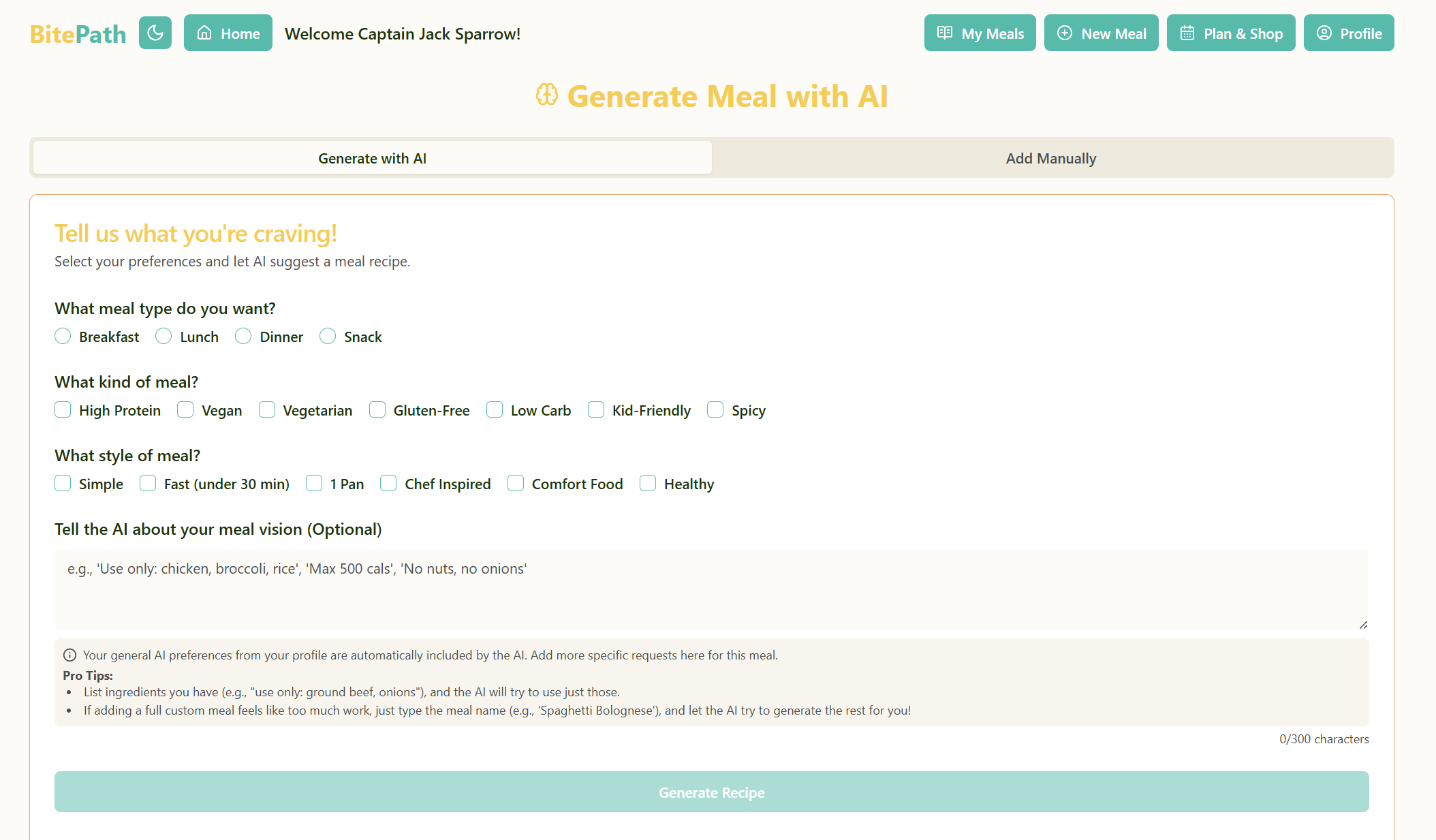Screen dimensions: 1436x840
Task: Toggle dark mode moon icon
Action: pyautogui.click(x=155, y=33)
